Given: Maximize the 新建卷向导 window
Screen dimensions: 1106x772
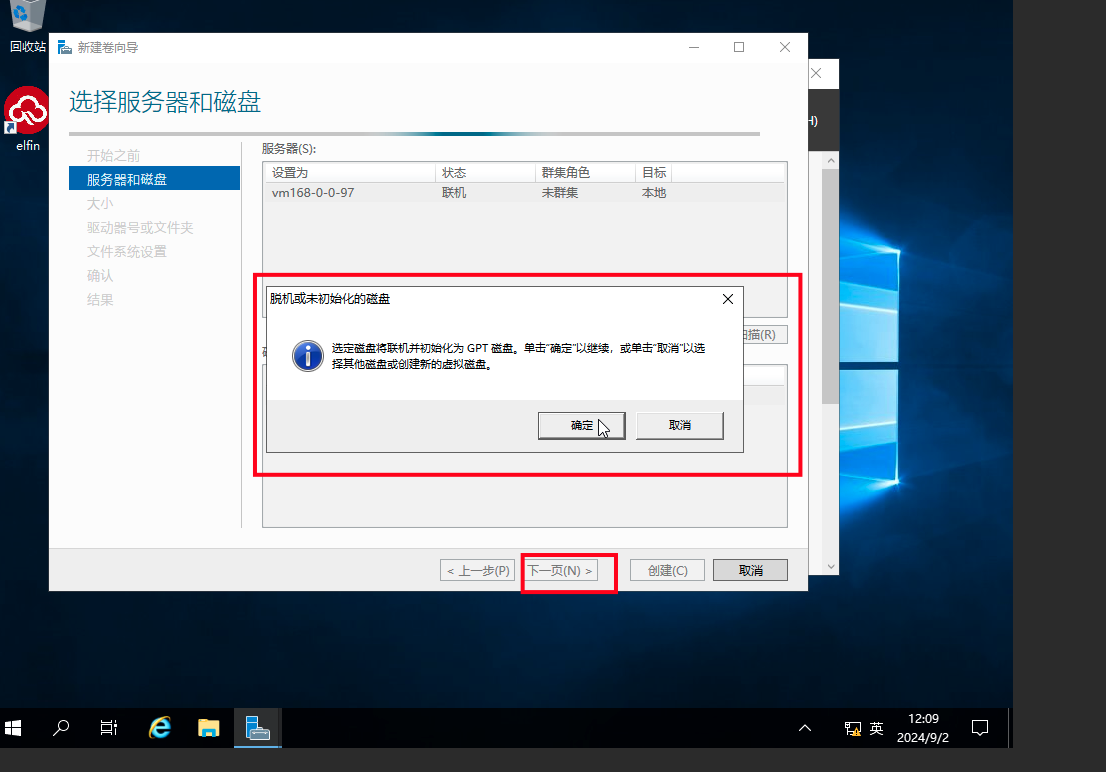Looking at the screenshot, I should tap(739, 47).
